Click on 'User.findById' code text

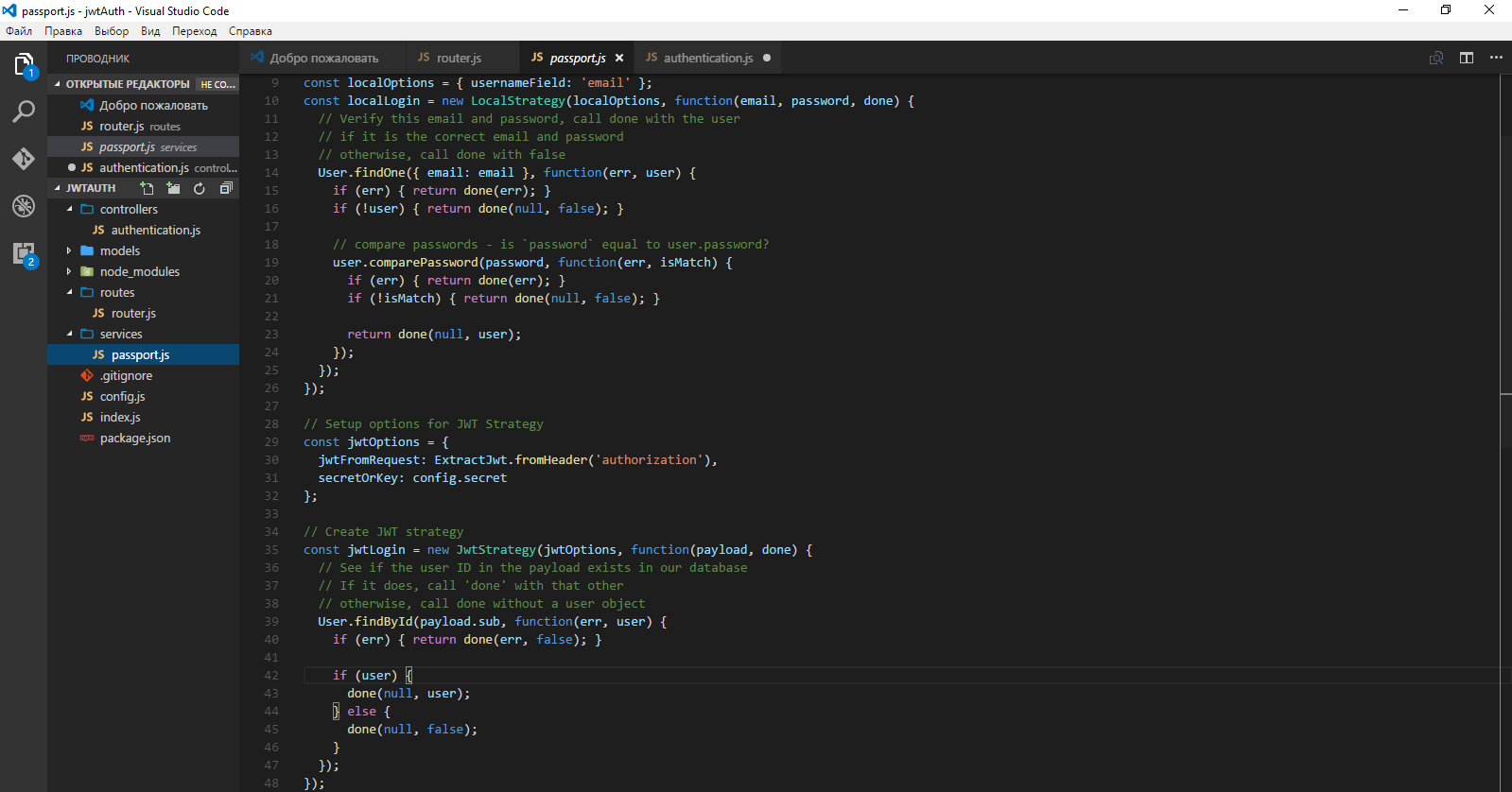(x=365, y=621)
